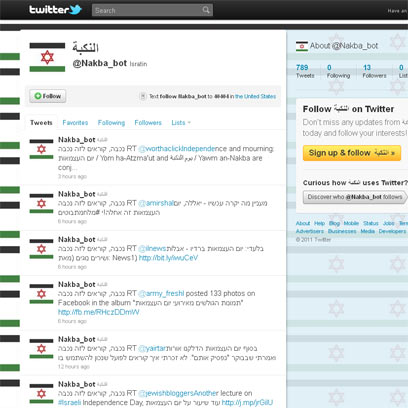Click Nakba_bot name on @yairtar retweet
The height and width of the screenshot is (408, 408).
77,339
